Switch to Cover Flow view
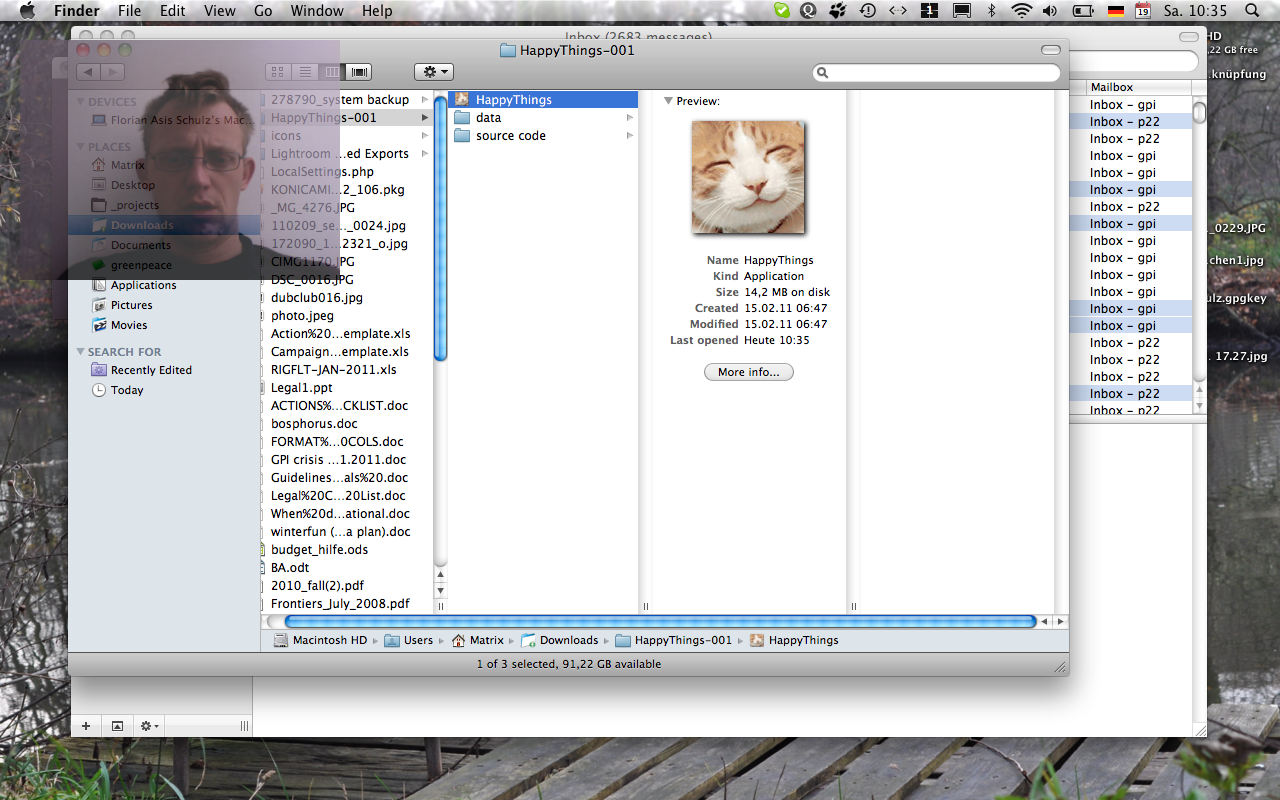1280x800 pixels. (x=360, y=72)
